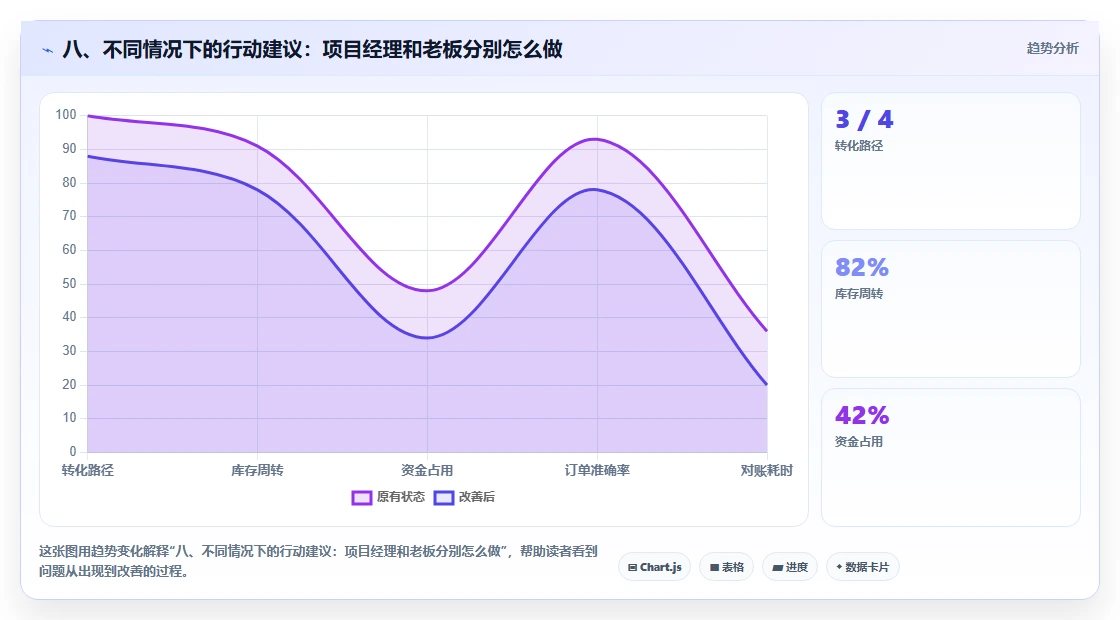Screen dimensions: 1120x620
Task: Click the 订单准确率 x-axis label
Action: [x=597, y=470]
